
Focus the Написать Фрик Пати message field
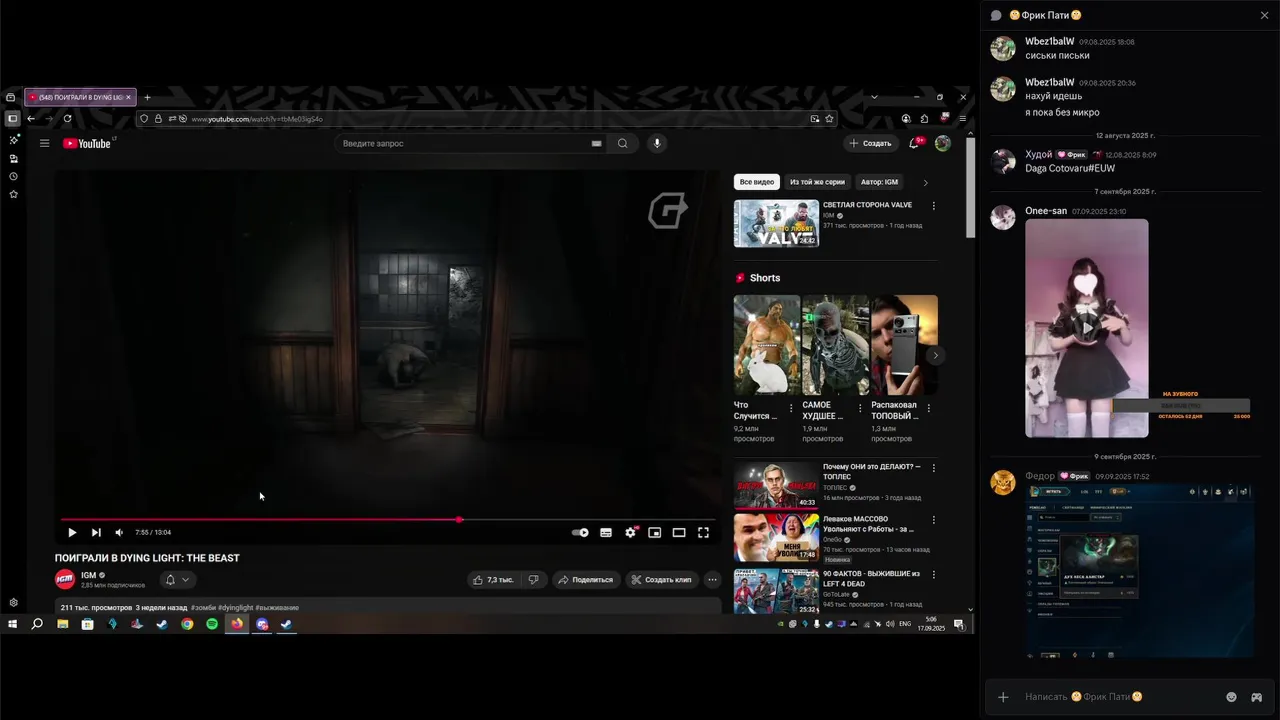1118,697
